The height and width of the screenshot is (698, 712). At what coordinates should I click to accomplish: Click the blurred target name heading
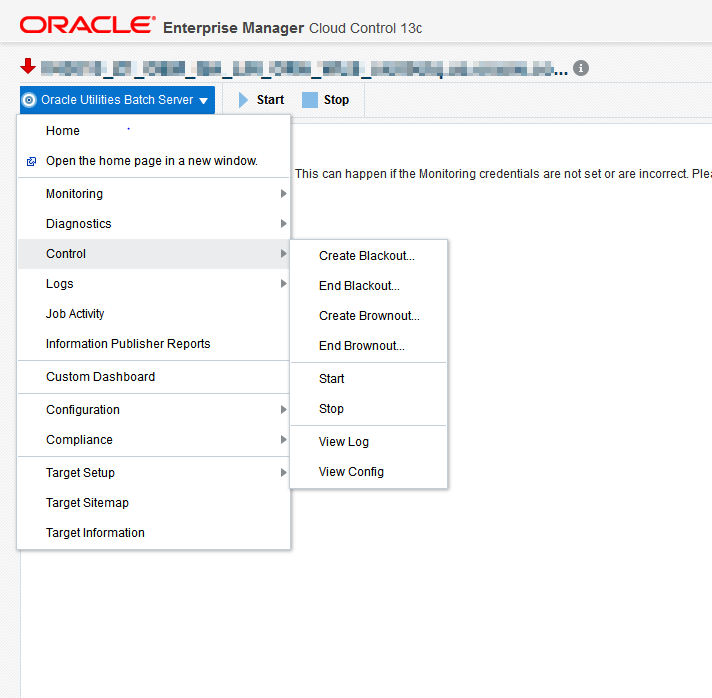[304, 69]
